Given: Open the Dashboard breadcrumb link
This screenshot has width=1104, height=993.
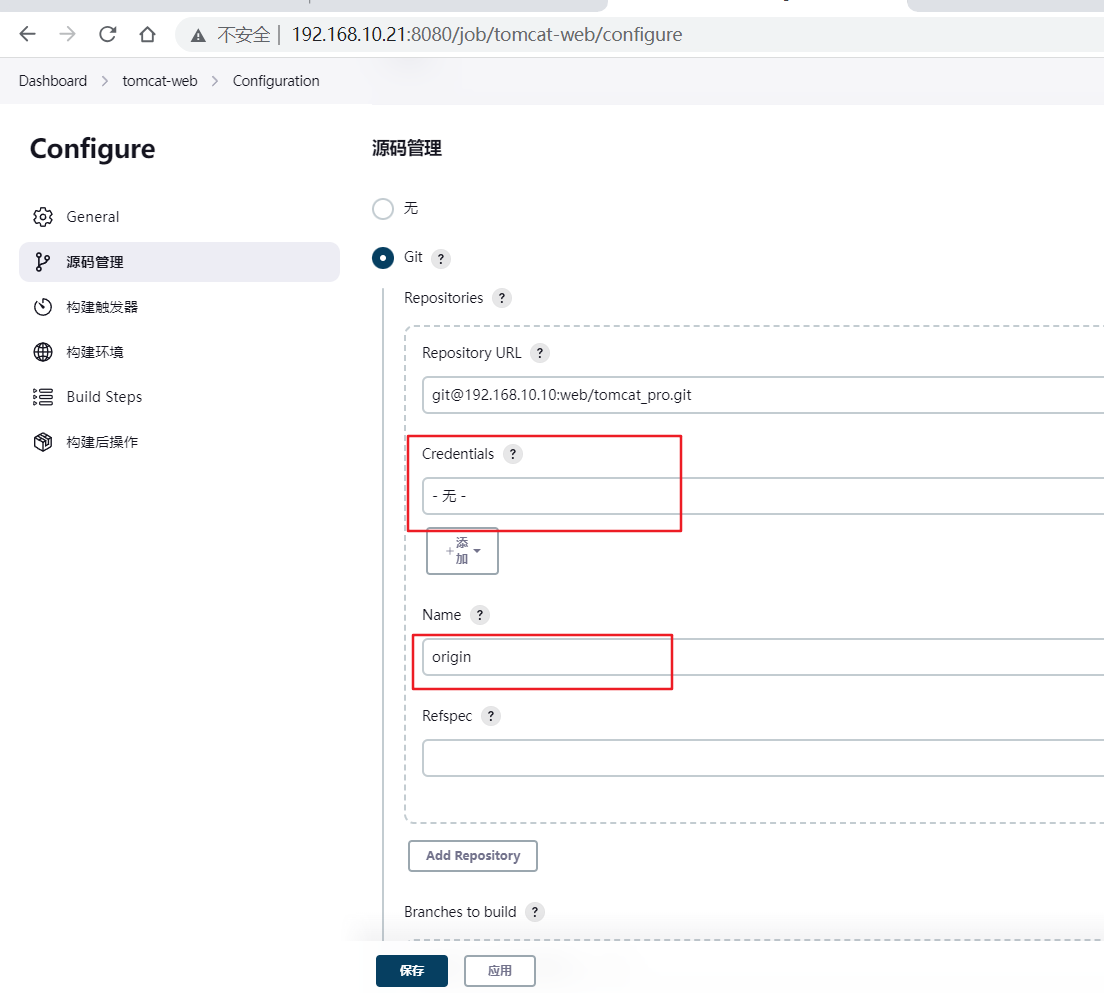Looking at the screenshot, I should (53, 81).
